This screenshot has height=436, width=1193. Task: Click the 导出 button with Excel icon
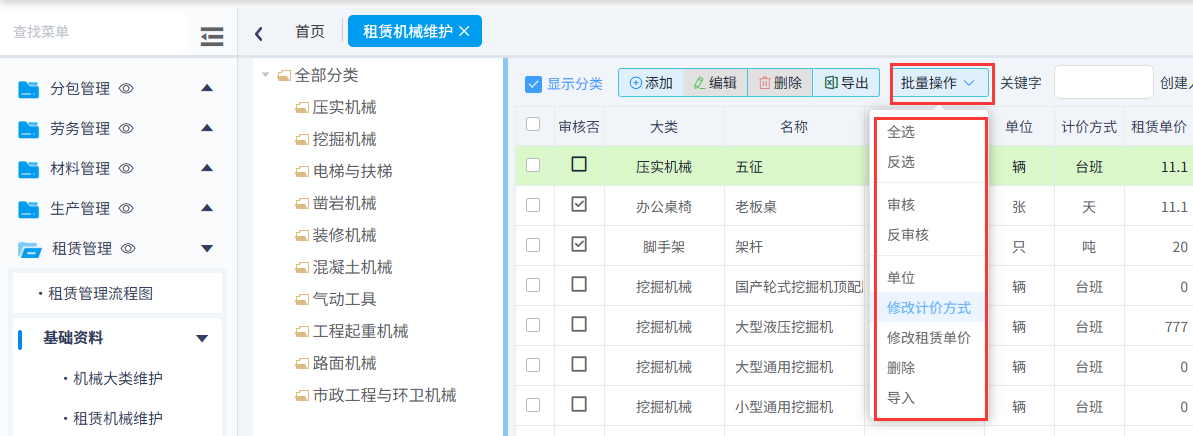[x=846, y=83]
